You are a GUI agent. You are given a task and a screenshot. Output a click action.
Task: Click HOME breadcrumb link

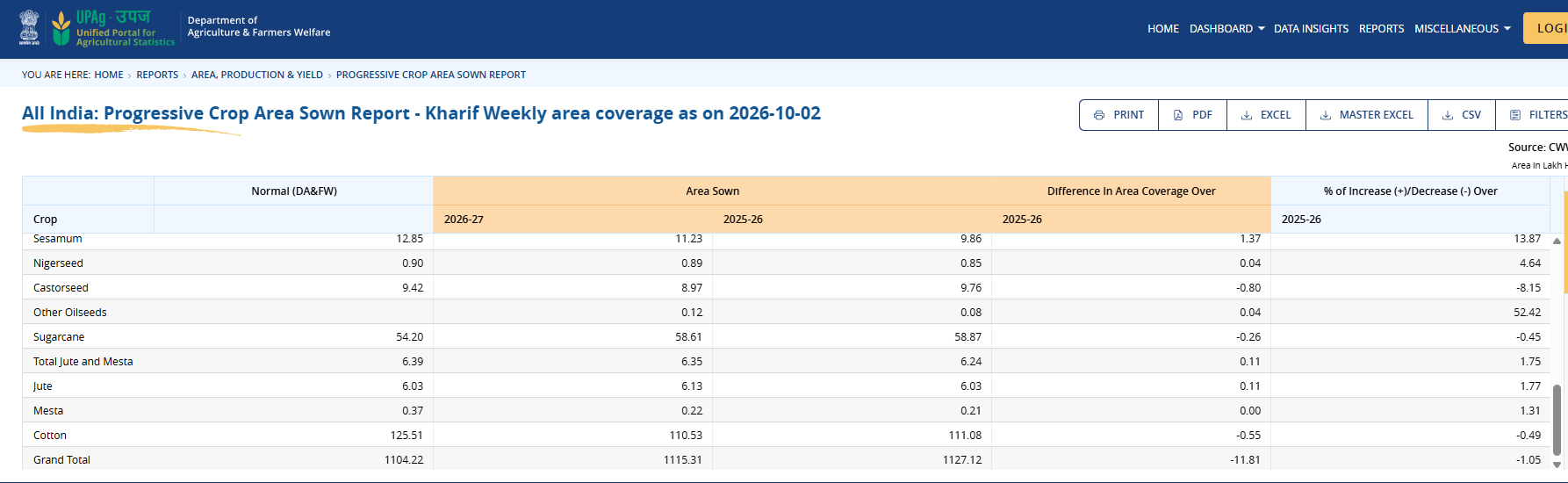109,75
